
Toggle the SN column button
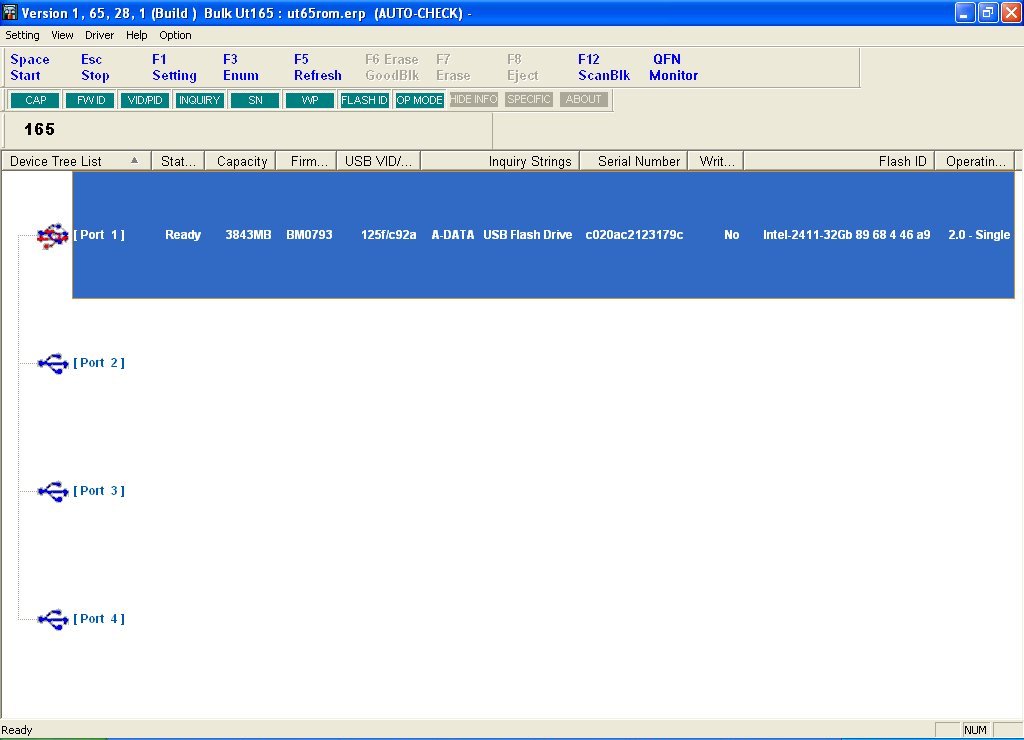click(x=255, y=100)
